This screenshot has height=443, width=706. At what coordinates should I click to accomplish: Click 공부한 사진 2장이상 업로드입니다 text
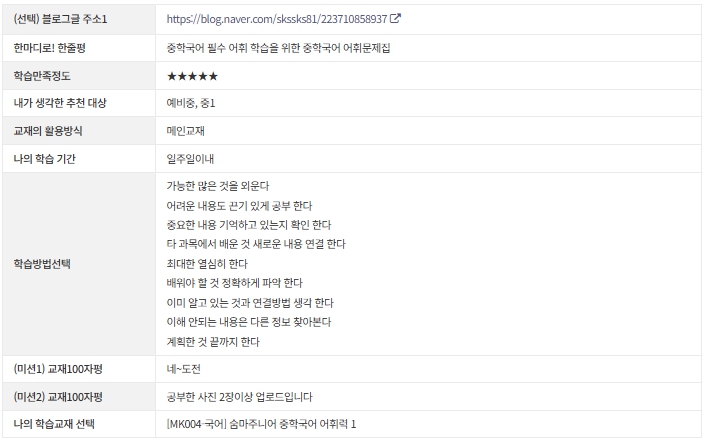tap(238, 397)
